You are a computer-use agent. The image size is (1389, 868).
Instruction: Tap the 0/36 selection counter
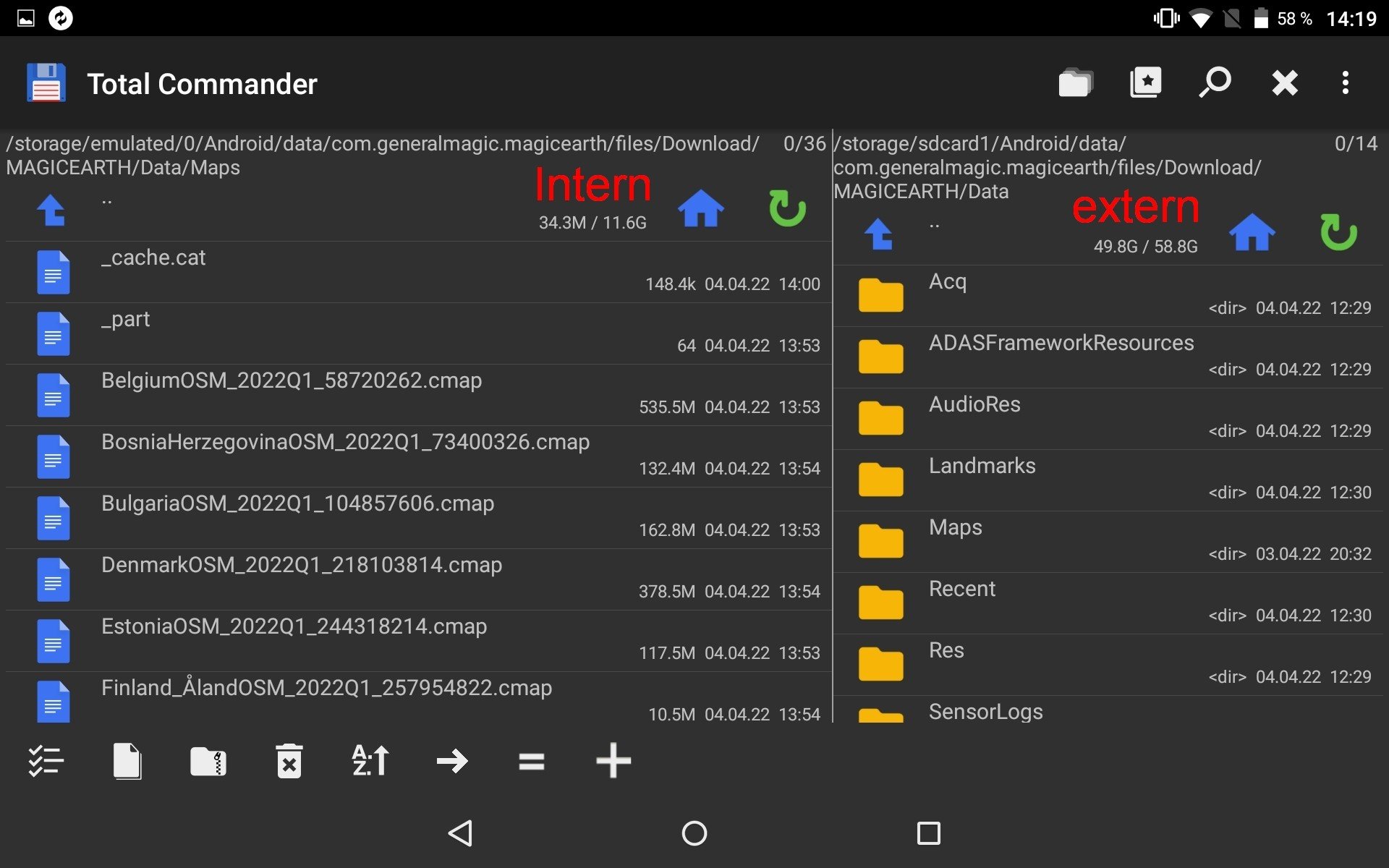click(x=804, y=144)
